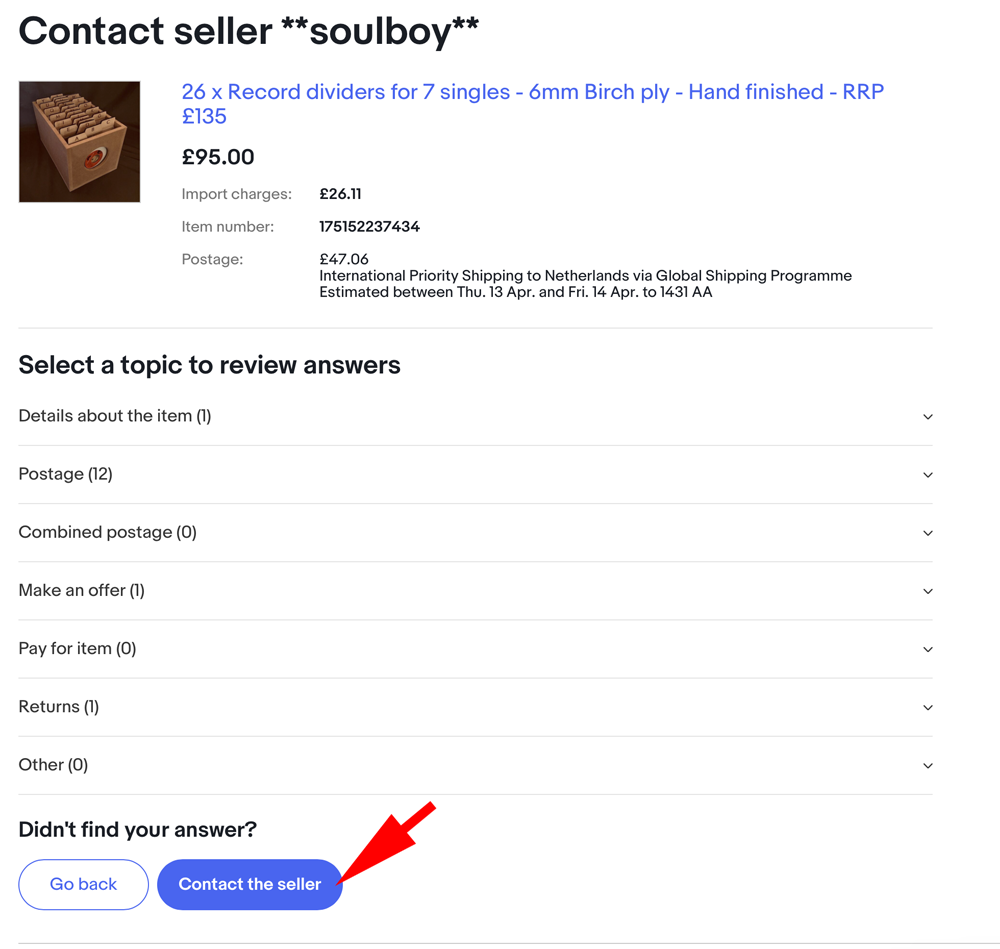
Task: Expand the Other (0) topic label
Action: [53, 764]
